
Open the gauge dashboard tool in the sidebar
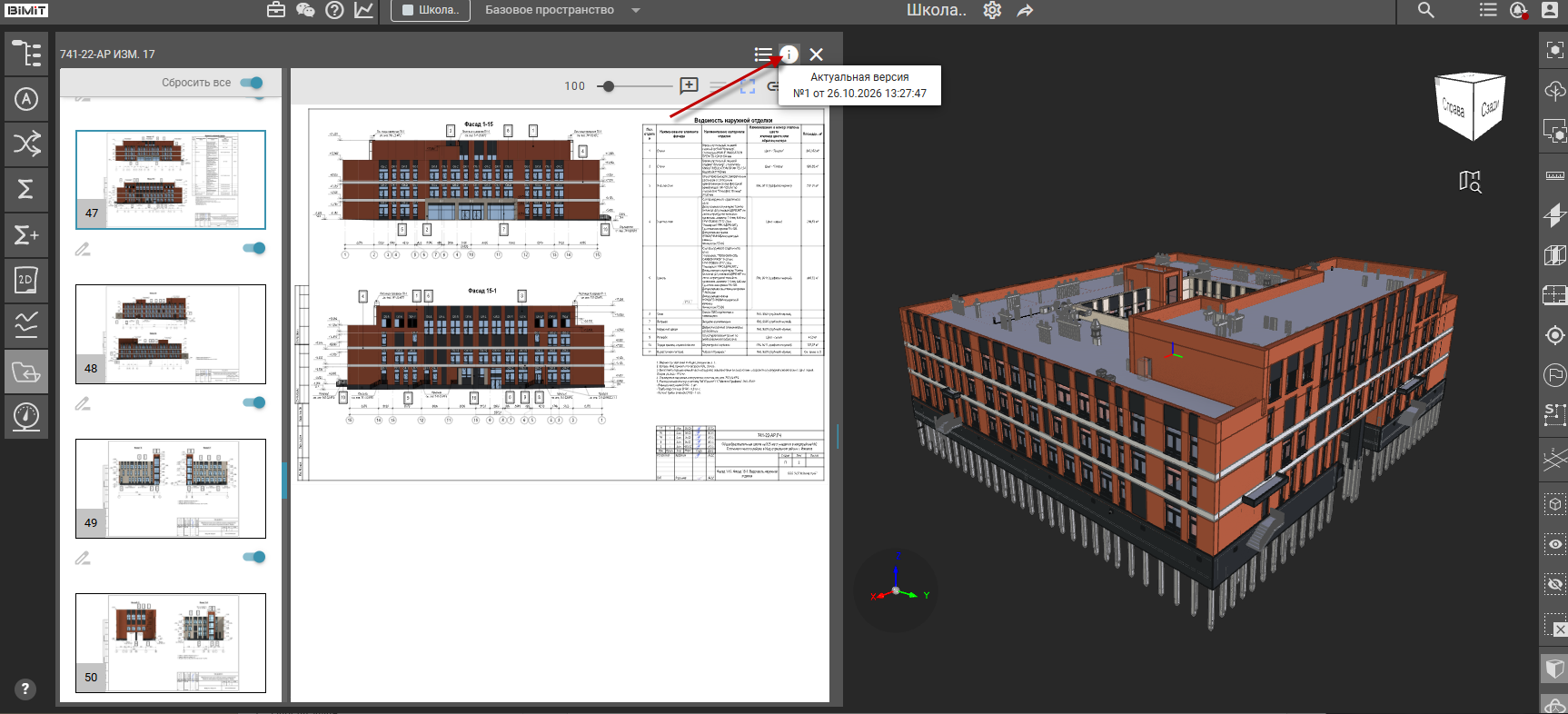[26, 417]
